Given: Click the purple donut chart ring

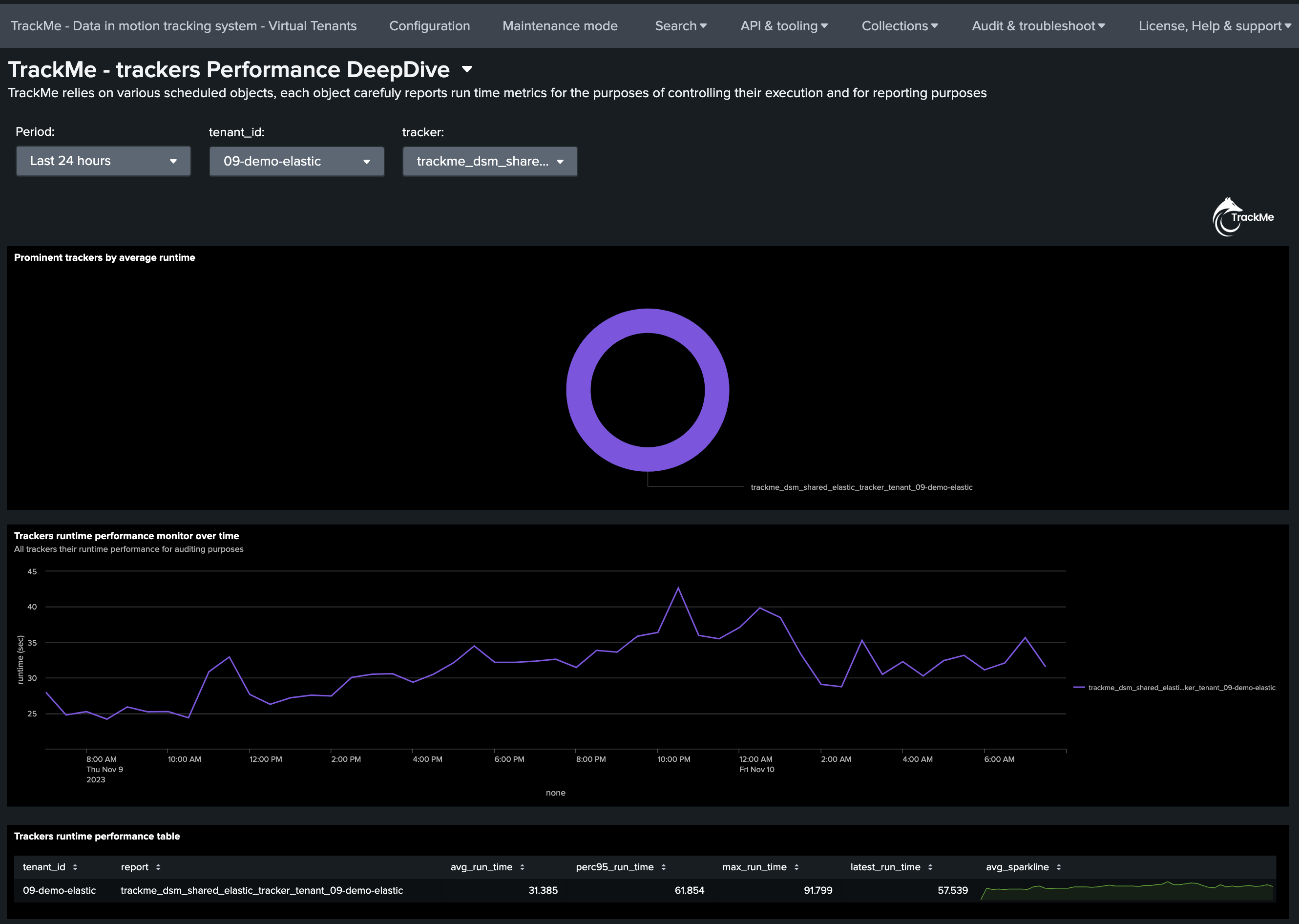Looking at the screenshot, I should pos(648,321).
